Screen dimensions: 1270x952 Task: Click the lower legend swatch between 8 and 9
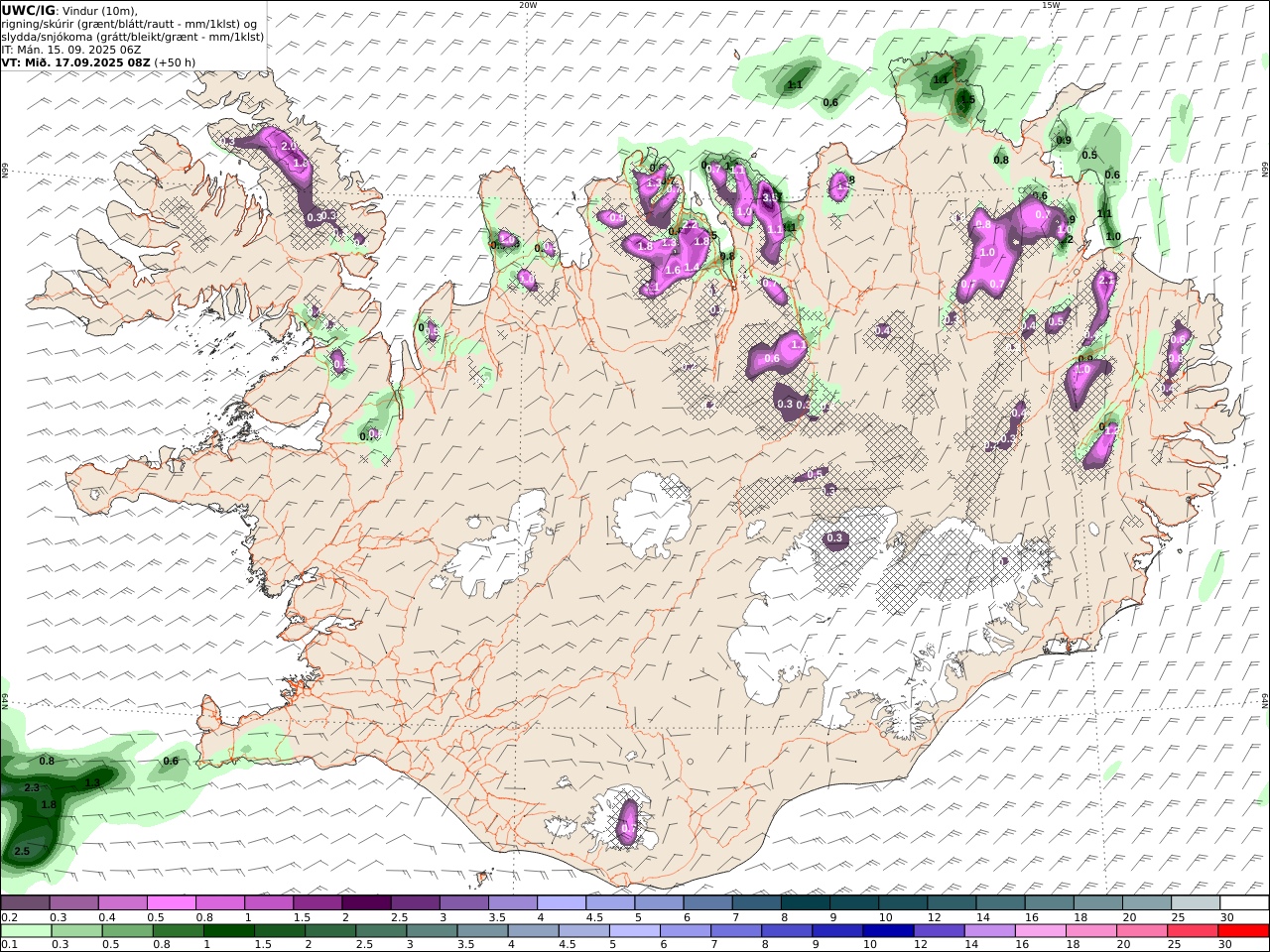pyautogui.click(x=787, y=930)
